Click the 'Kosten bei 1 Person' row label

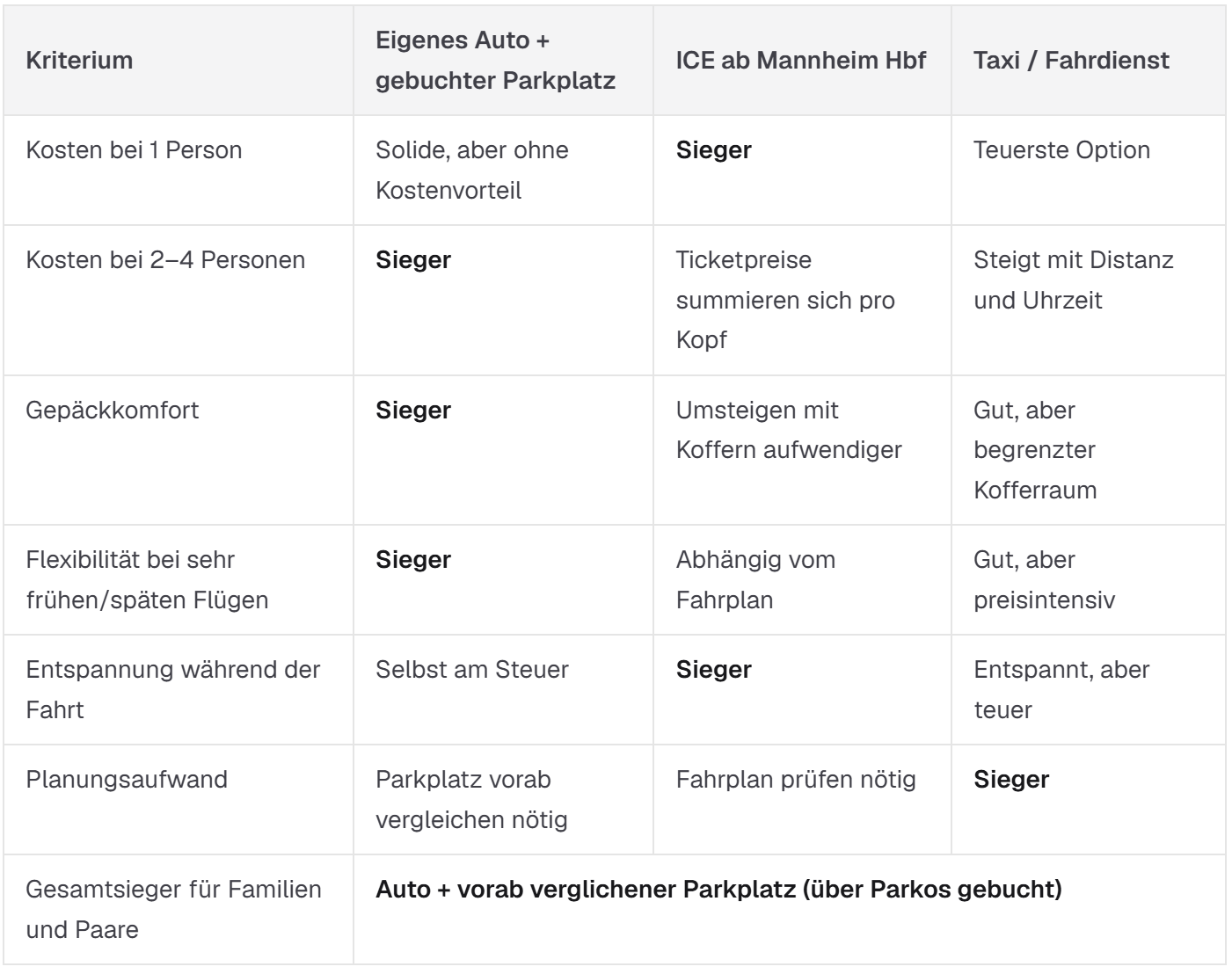click(134, 149)
